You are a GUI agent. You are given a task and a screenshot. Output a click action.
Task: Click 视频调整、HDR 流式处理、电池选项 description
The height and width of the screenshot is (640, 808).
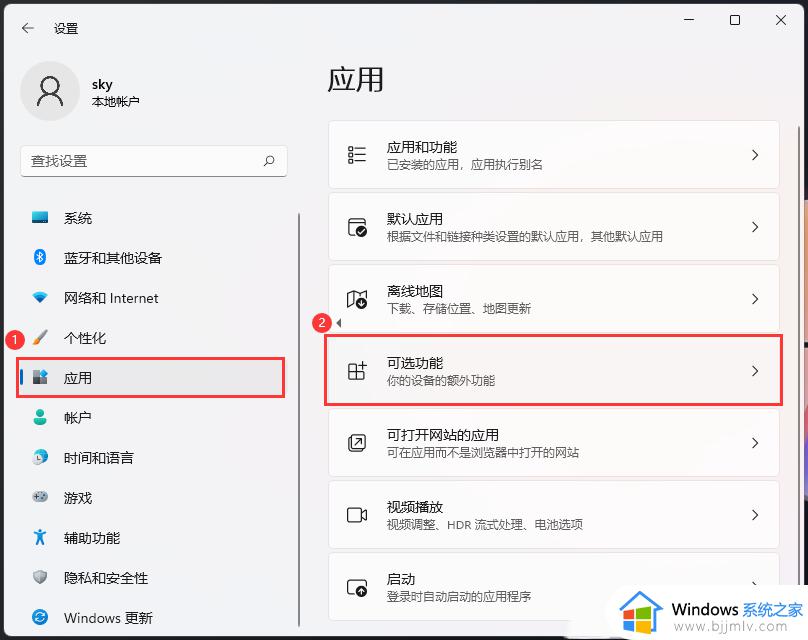484,525
